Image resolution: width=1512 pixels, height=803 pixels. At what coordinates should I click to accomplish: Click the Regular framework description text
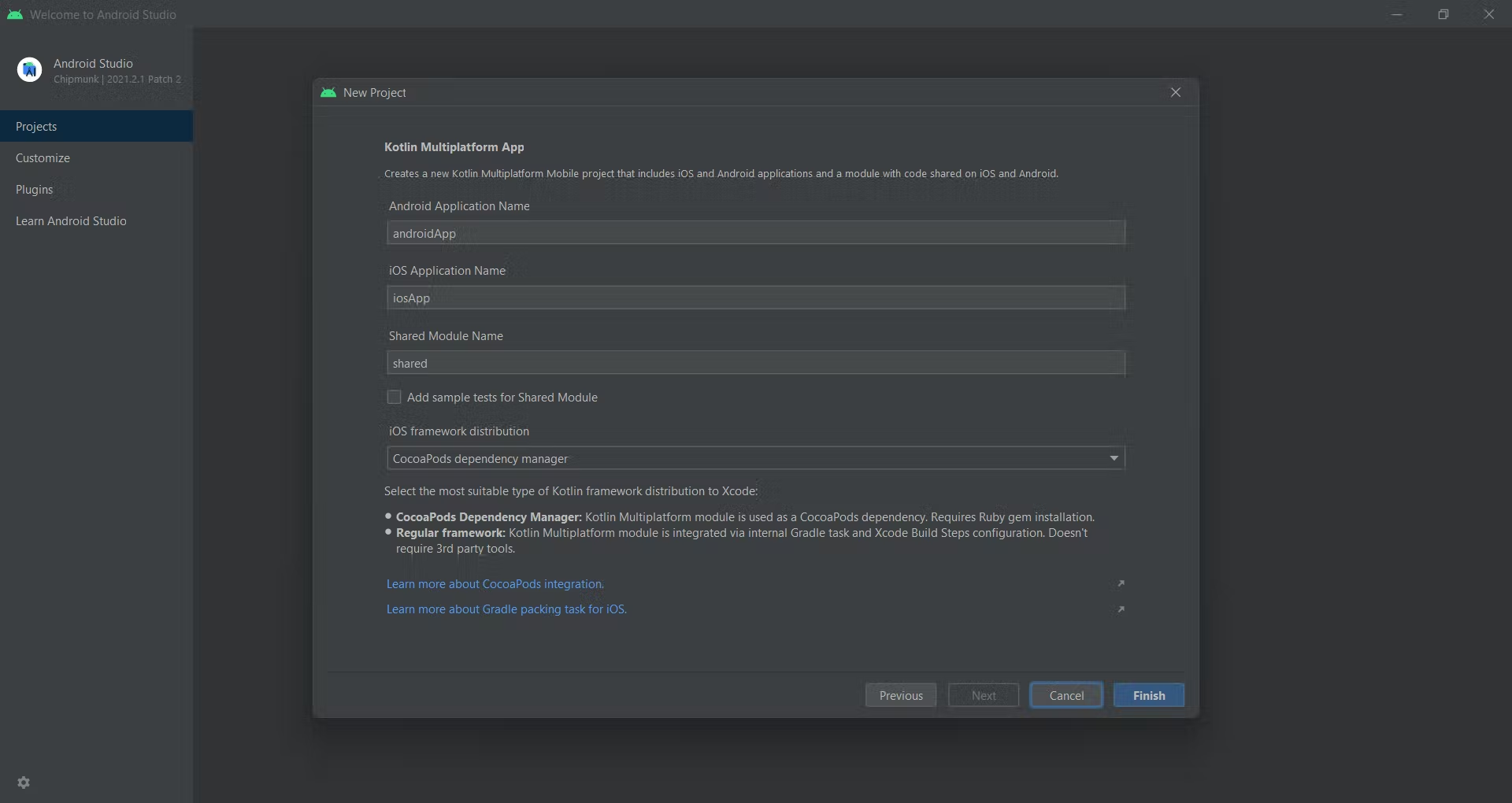(742, 541)
